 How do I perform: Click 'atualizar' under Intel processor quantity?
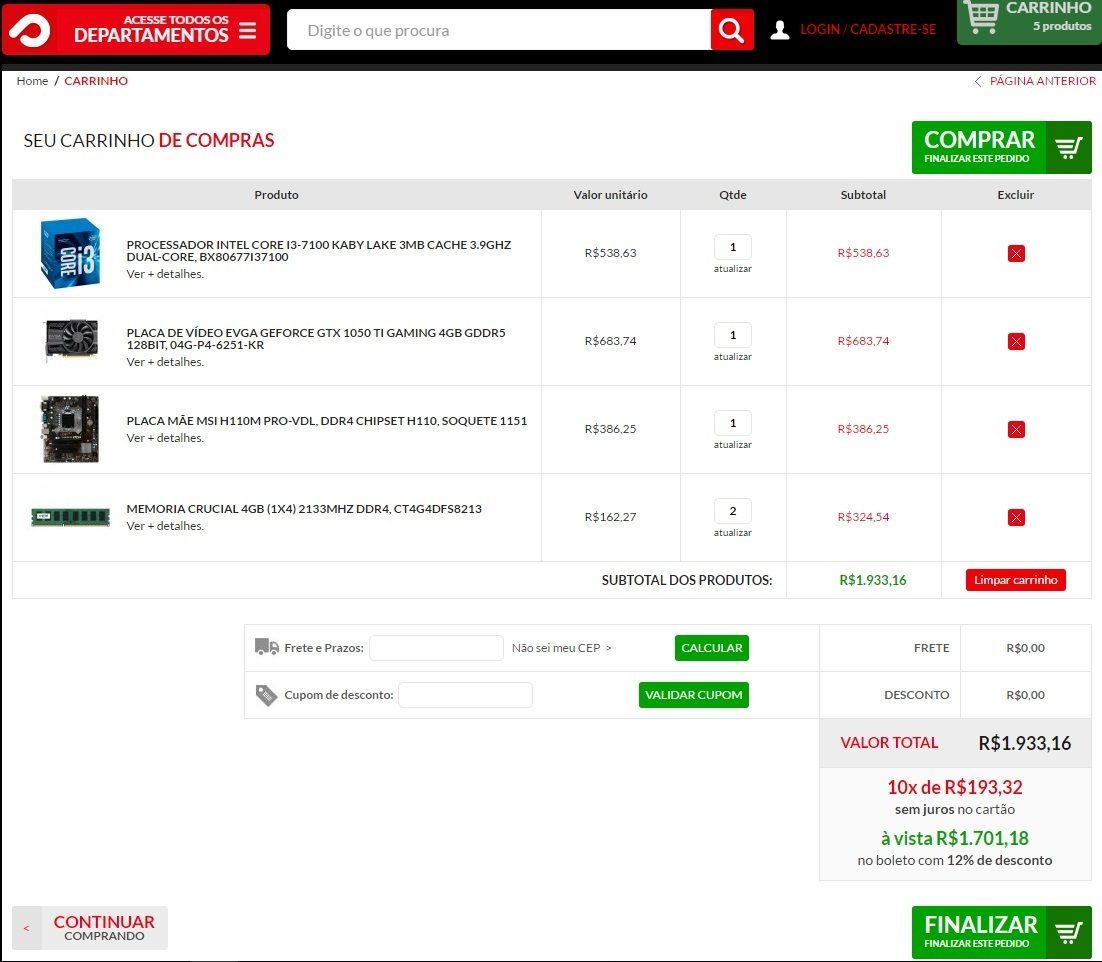(732, 269)
